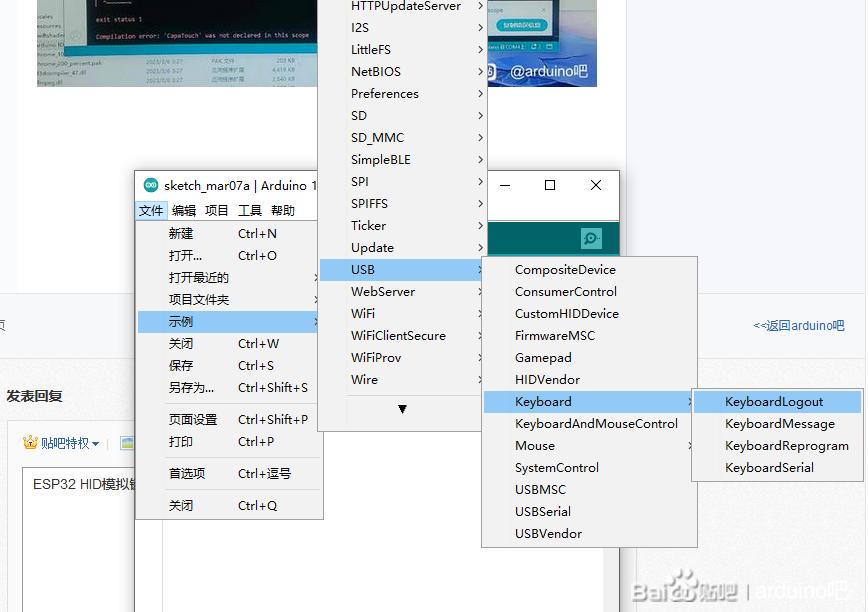Click the image insert icon in reply toolbar
This screenshot has height=612, width=868.
[x=128, y=443]
